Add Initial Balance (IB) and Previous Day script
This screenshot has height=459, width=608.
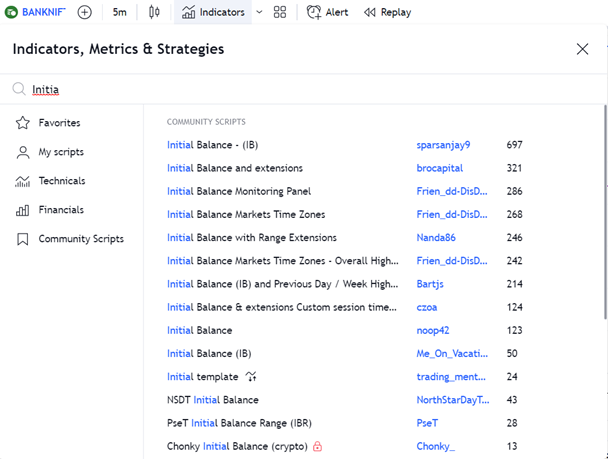tap(283, 284)
